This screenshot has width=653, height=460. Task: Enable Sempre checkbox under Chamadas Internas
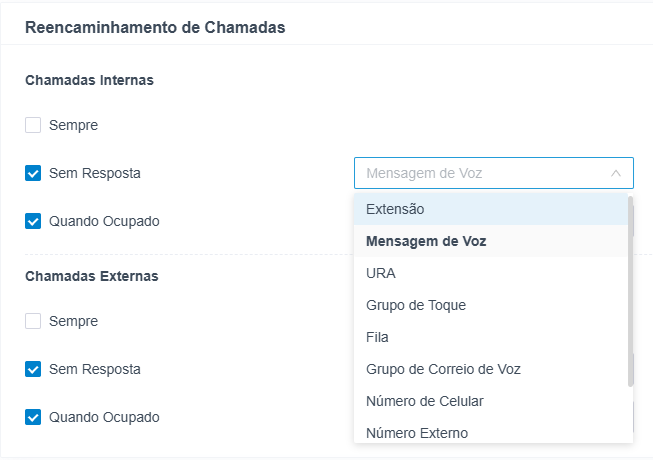[x=33, y=125]
